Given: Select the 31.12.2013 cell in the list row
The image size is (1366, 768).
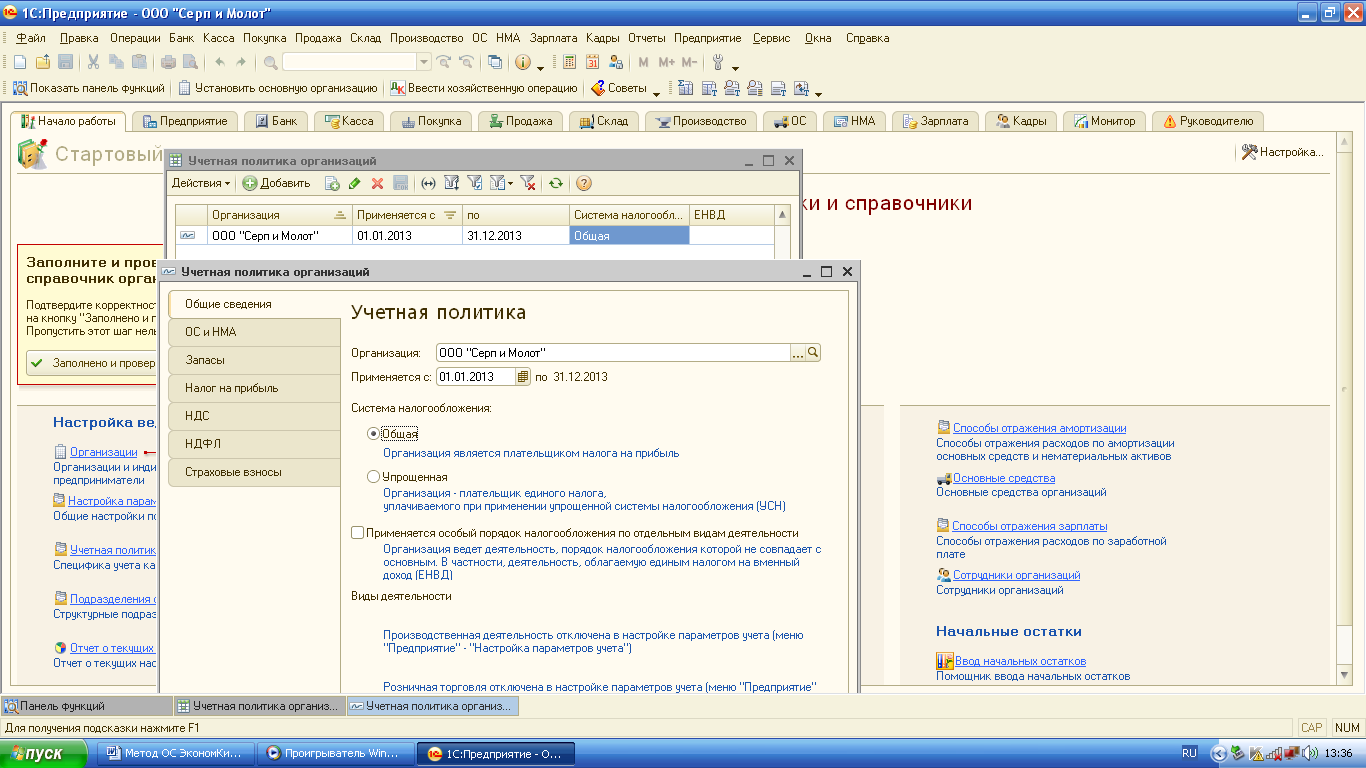Looking at the screenshot, I should tap(516, 236).
